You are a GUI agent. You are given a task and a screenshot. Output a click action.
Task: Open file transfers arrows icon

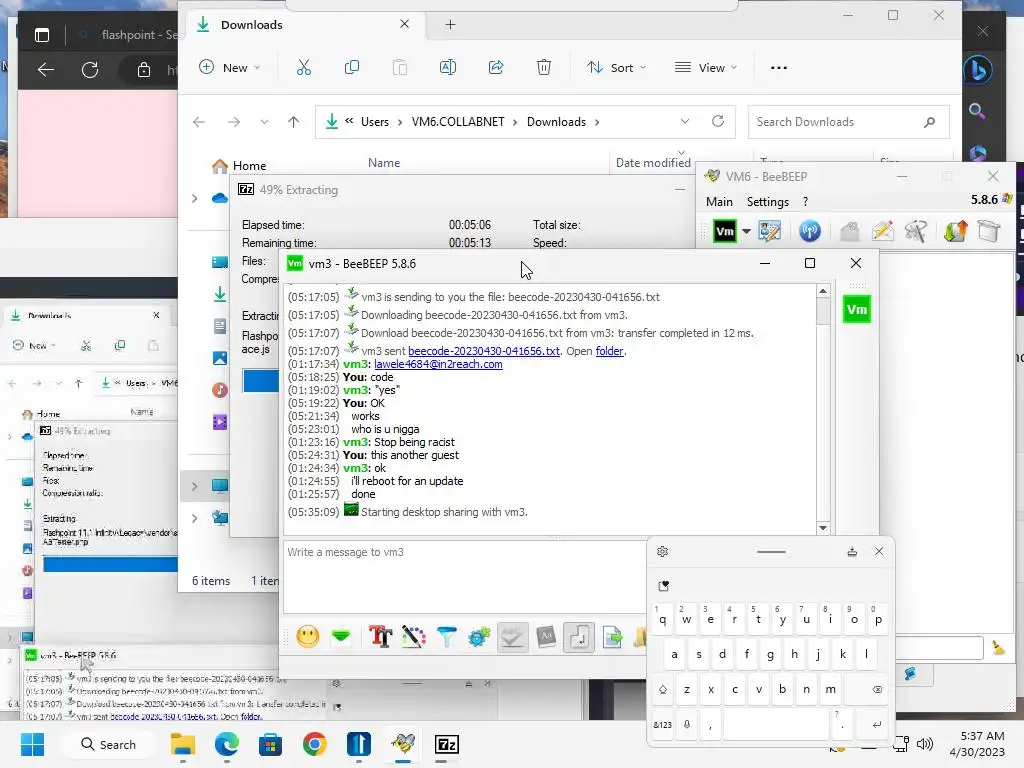955,231
